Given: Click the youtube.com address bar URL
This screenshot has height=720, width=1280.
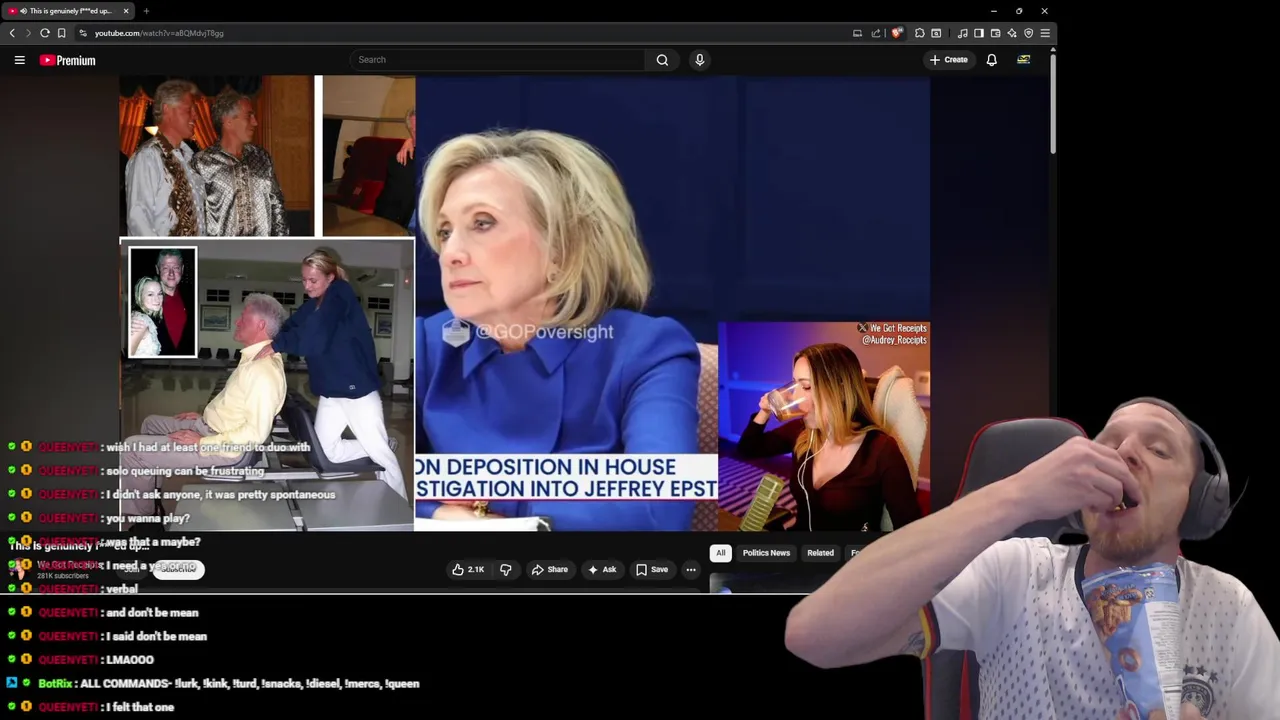Looking at the screenshot, I should pyautogui.click(x=159, y=33).
